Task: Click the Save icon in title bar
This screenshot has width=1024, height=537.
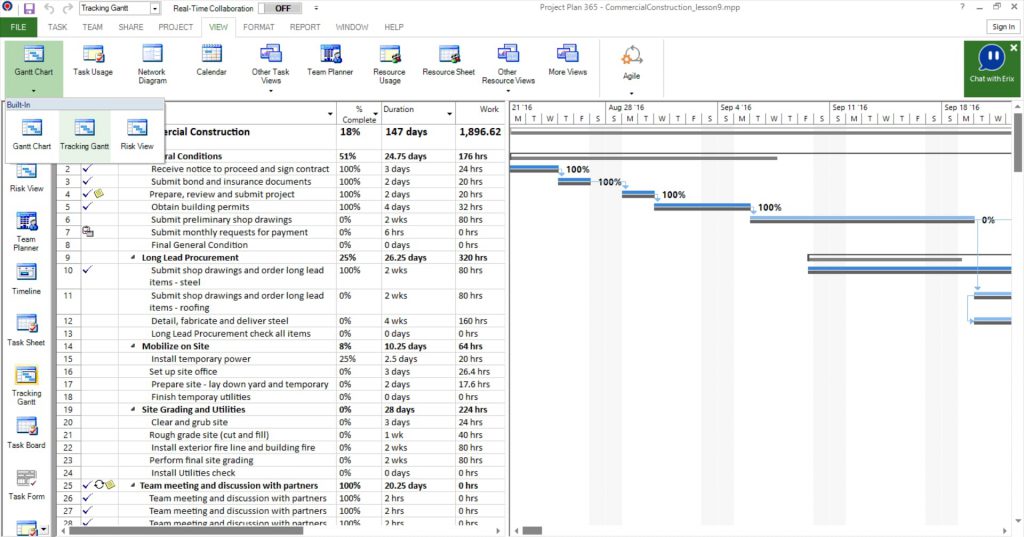Action: click(29, 8)
